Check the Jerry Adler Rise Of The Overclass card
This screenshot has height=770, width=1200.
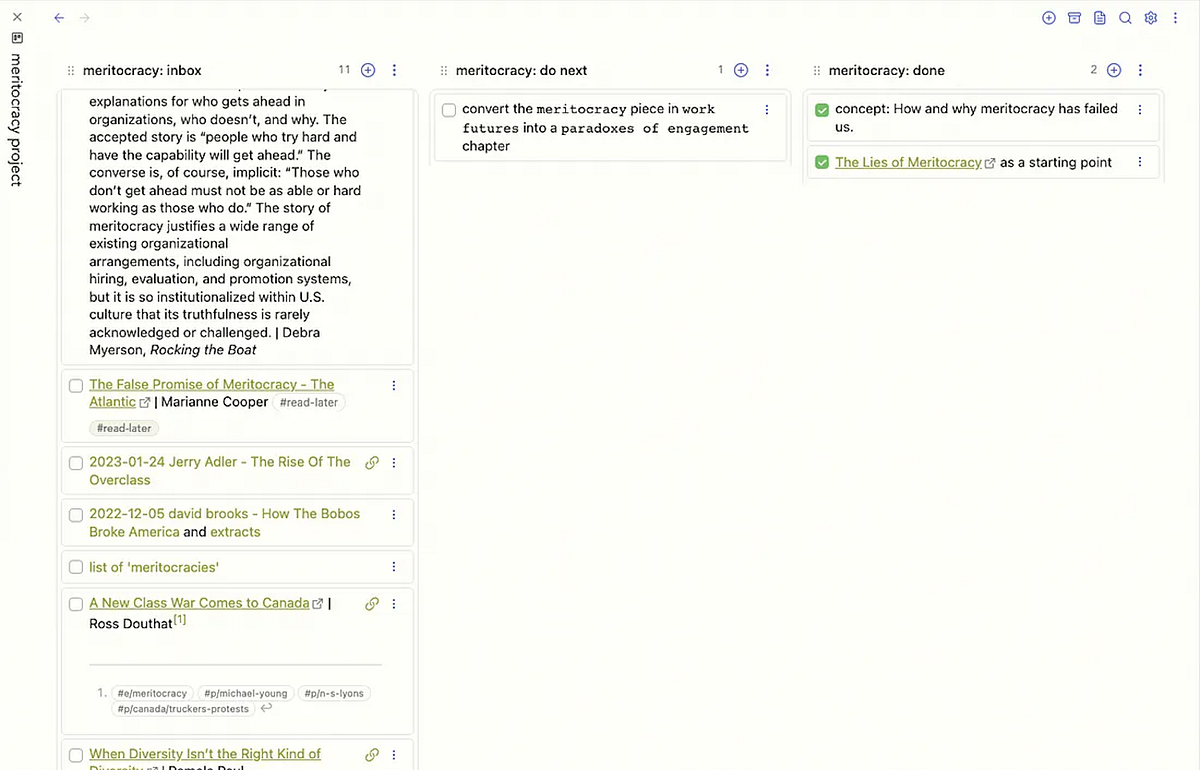tap(76, 463)
